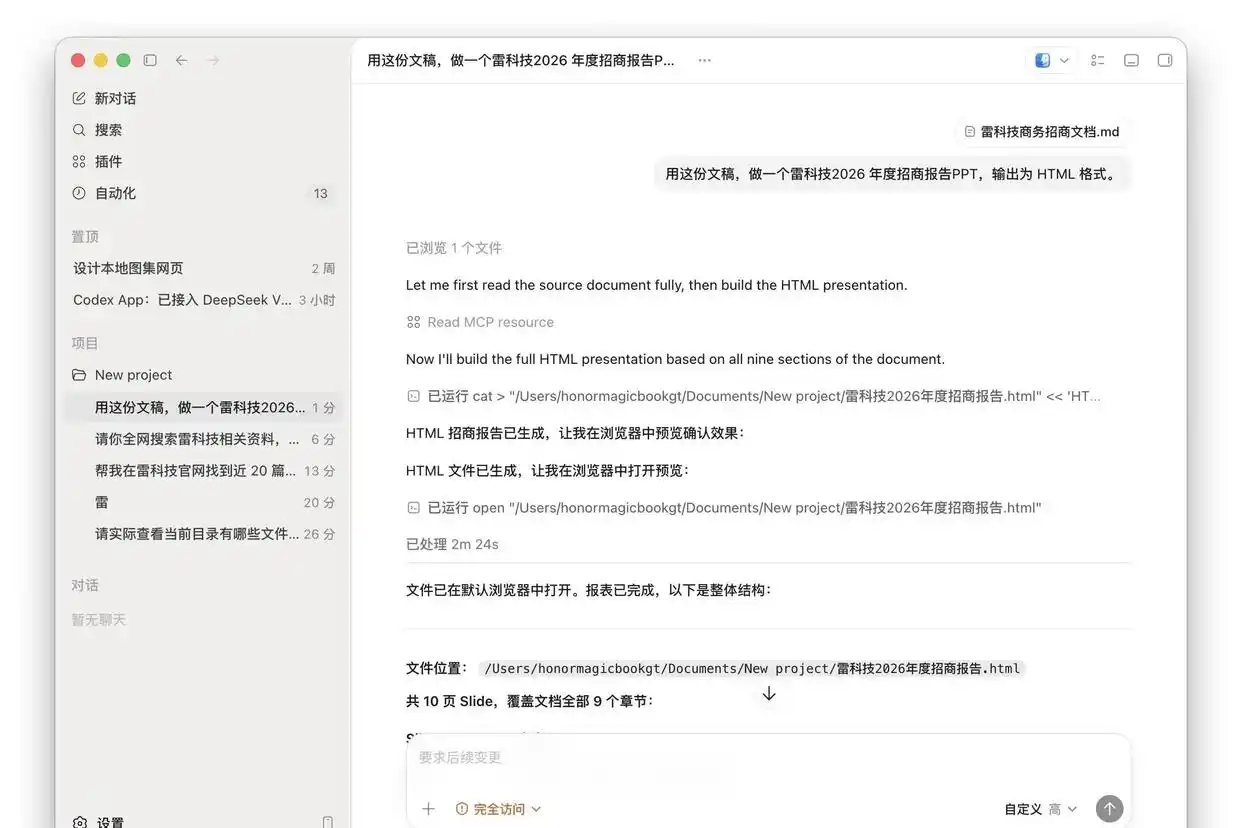This screenshot has width=1242, height=828.
Task: Jump to bottom with the down arrow
Action: (769, 694)
